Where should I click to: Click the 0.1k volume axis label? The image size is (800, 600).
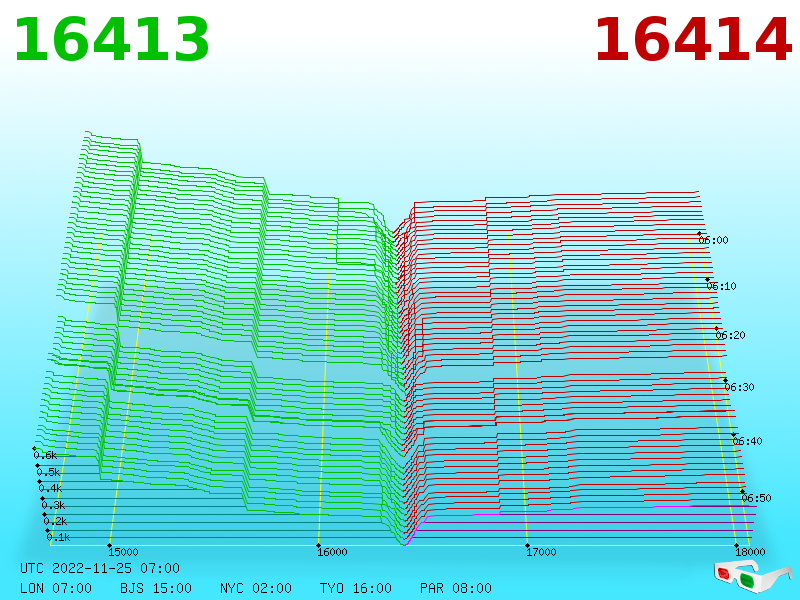(x=58, y=537)
